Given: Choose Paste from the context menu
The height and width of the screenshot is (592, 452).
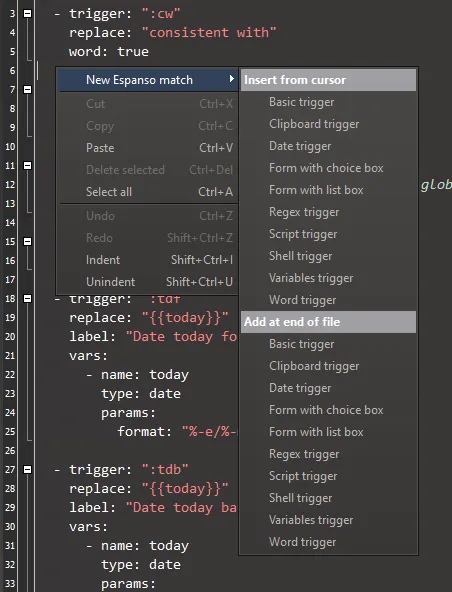Looking at the screenshot, I should [148, 148].
